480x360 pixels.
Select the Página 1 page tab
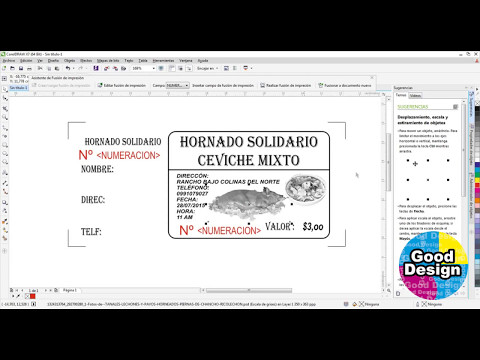pos(70,290)
